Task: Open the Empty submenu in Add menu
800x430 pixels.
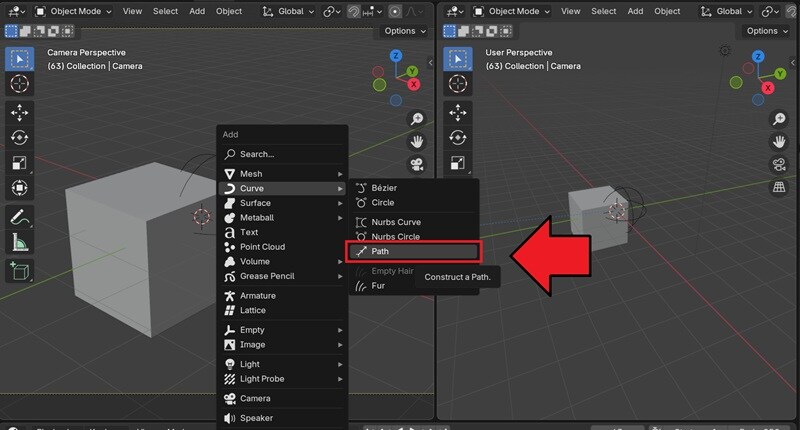Action: click(283, 330)
